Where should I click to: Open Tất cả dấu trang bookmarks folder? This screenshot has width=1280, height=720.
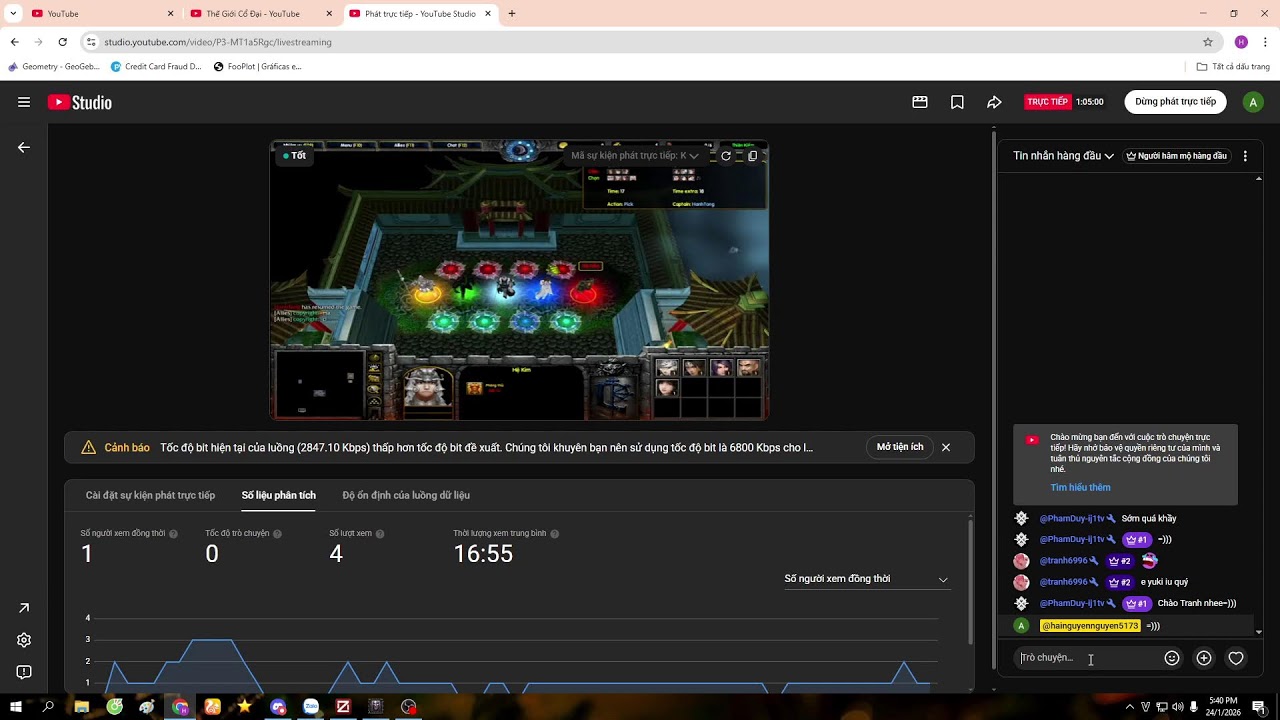tap(1233, 67)
